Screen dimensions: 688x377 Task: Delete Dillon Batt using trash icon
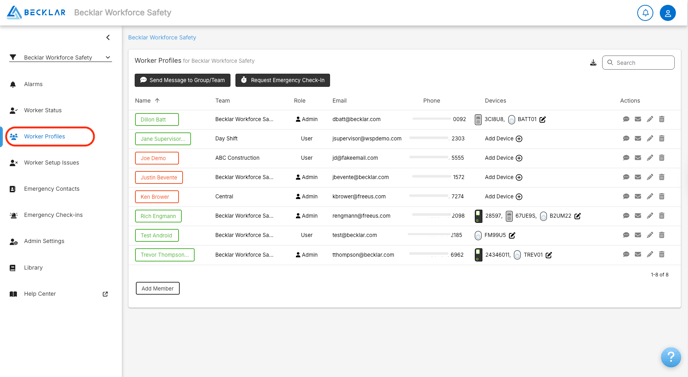(662, 119)
